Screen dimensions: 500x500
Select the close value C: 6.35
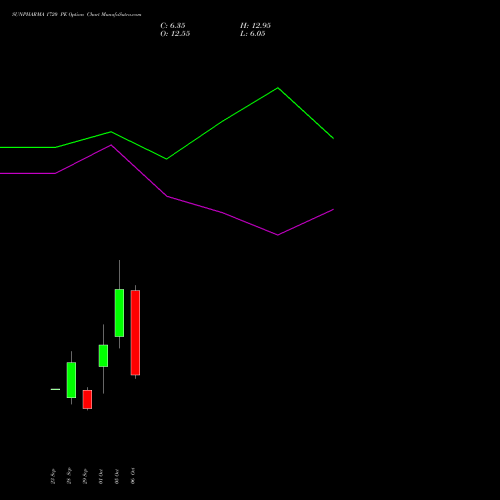[x=173, y=25]
